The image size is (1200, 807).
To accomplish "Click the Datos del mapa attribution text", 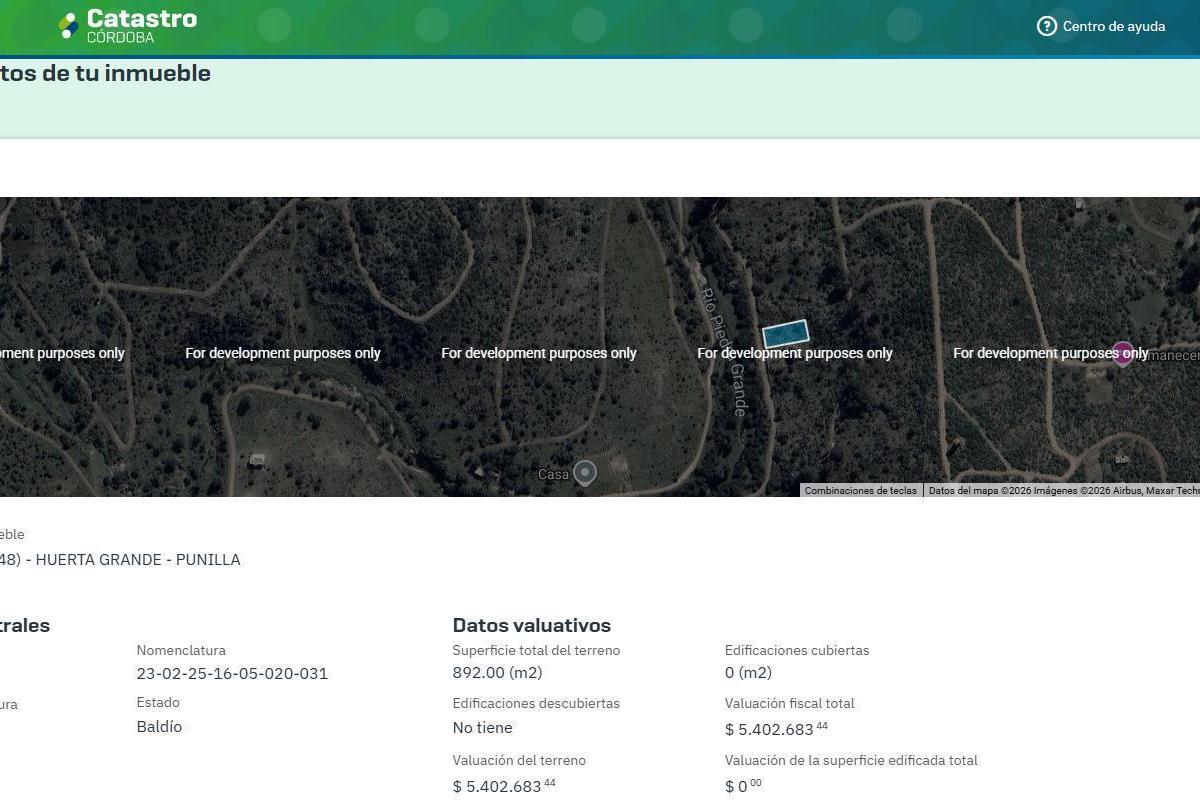I will tap(1062, 491).
